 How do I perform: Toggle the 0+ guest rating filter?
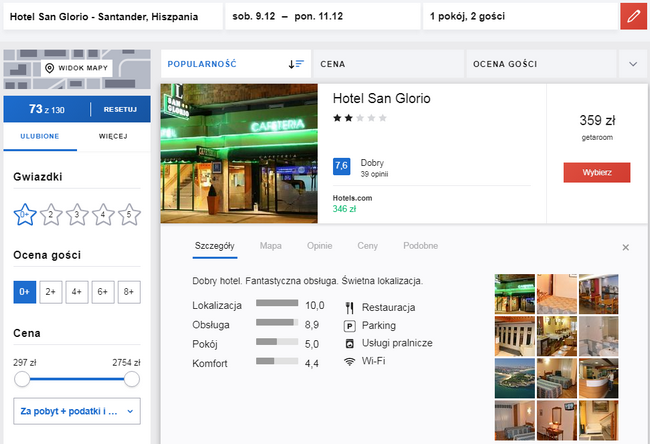(25, 291)
